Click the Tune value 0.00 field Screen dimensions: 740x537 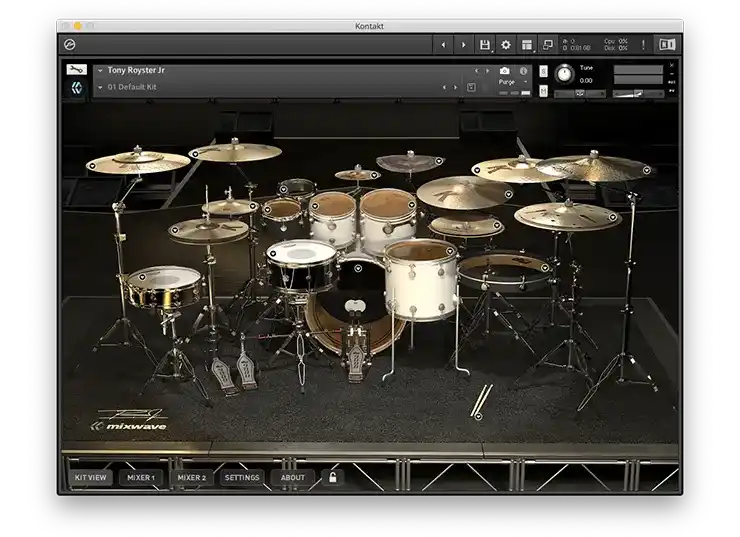click(586, 81)
